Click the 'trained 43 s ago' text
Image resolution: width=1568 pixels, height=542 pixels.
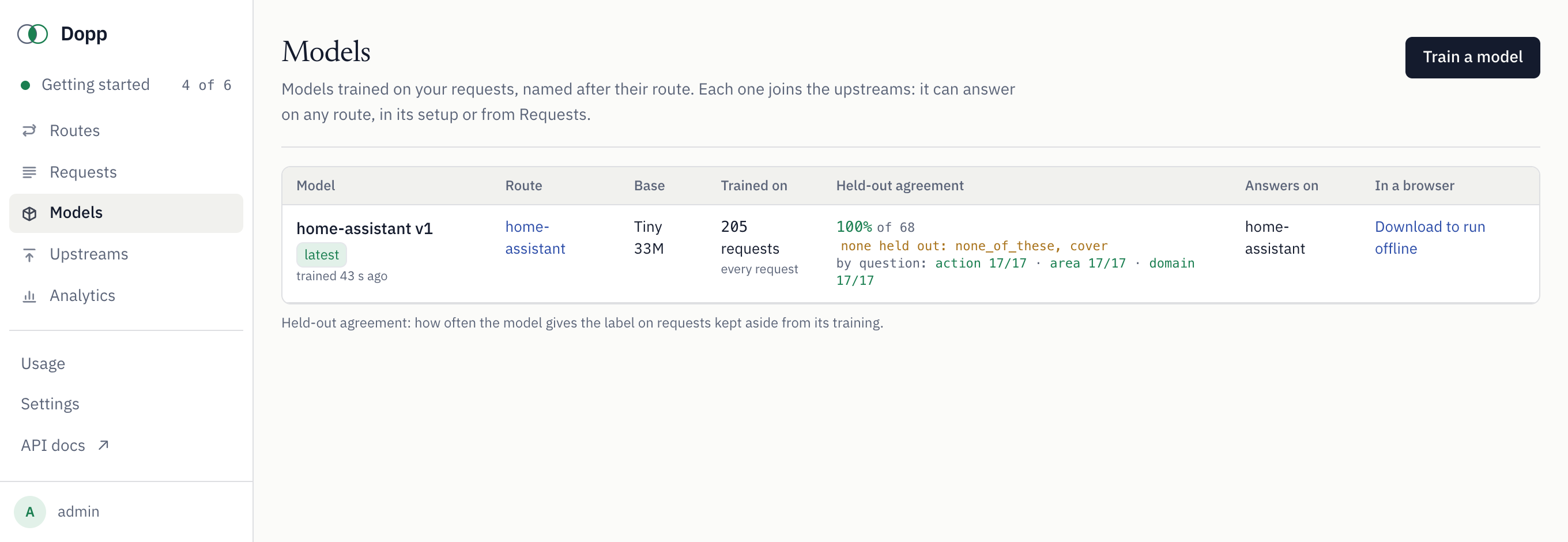coord(341,276)
